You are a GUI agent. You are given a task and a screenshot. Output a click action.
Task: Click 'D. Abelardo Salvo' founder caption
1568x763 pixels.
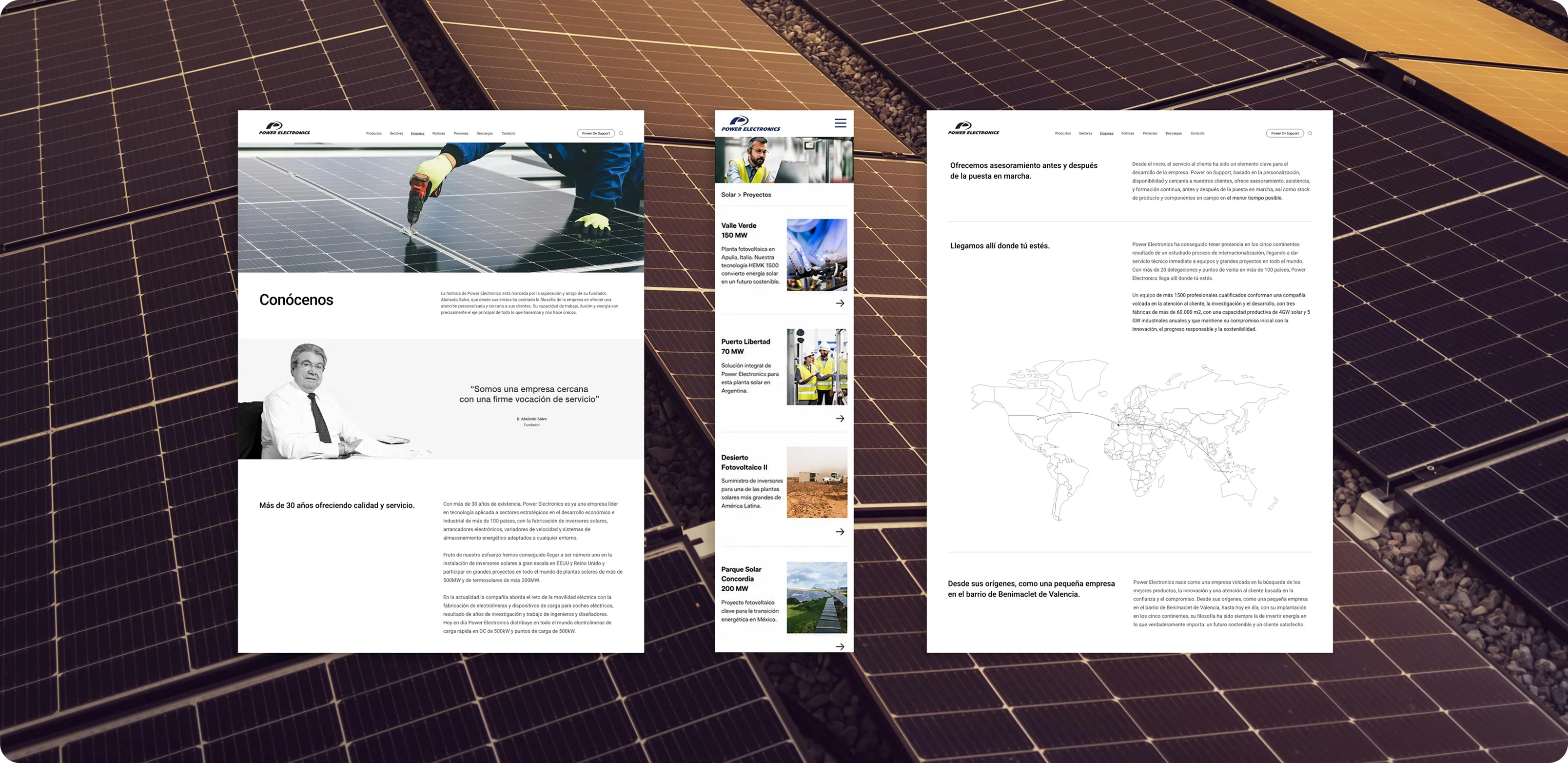click(x=531, y=419)
